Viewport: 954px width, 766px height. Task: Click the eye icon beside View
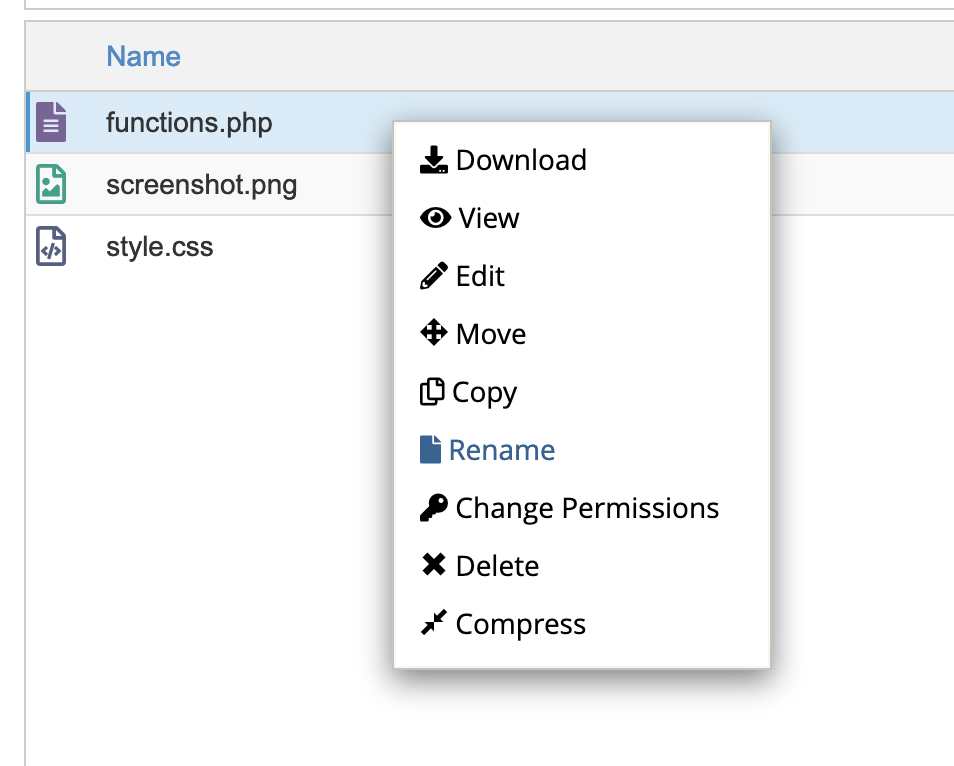(x=435, y=218)
